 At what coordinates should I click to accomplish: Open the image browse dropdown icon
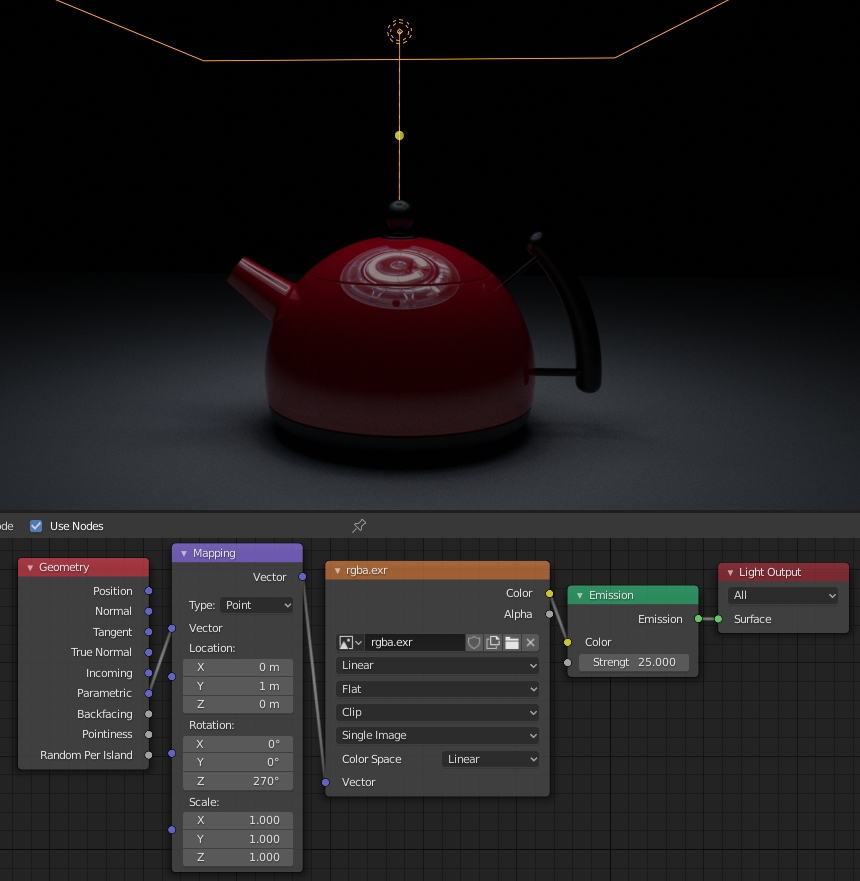[350, 642]
